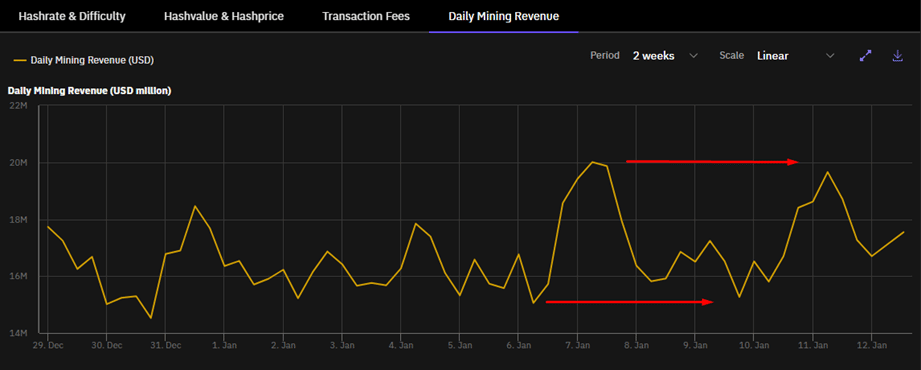Open the Scale dropdown showing Linear
Image resolution: width=921 pixels, height=370 pixels.
pyautogui.click(x=795, y=56)
